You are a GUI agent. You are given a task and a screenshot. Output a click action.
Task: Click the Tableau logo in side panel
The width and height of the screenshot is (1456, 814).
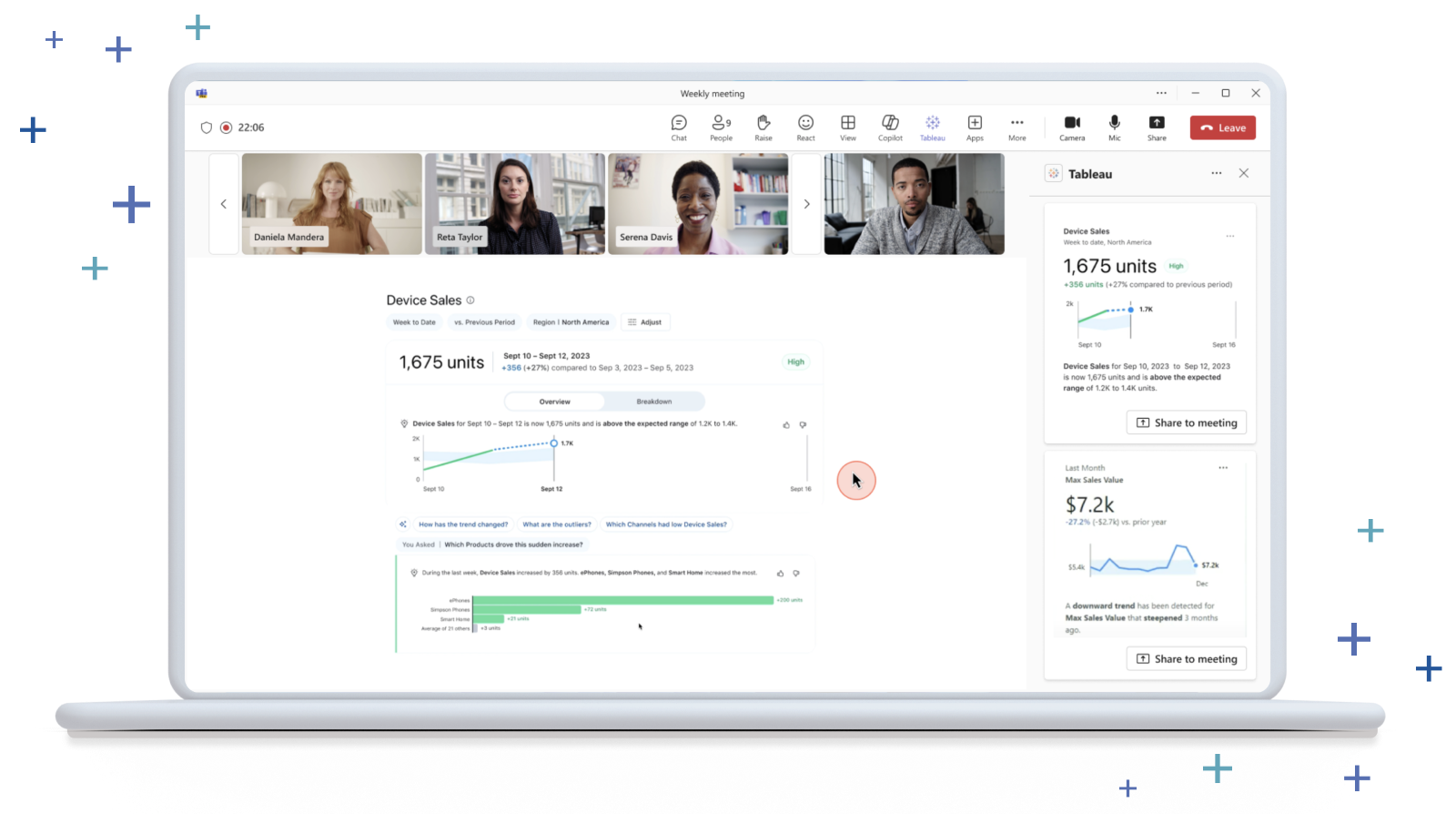point(1053,173)
